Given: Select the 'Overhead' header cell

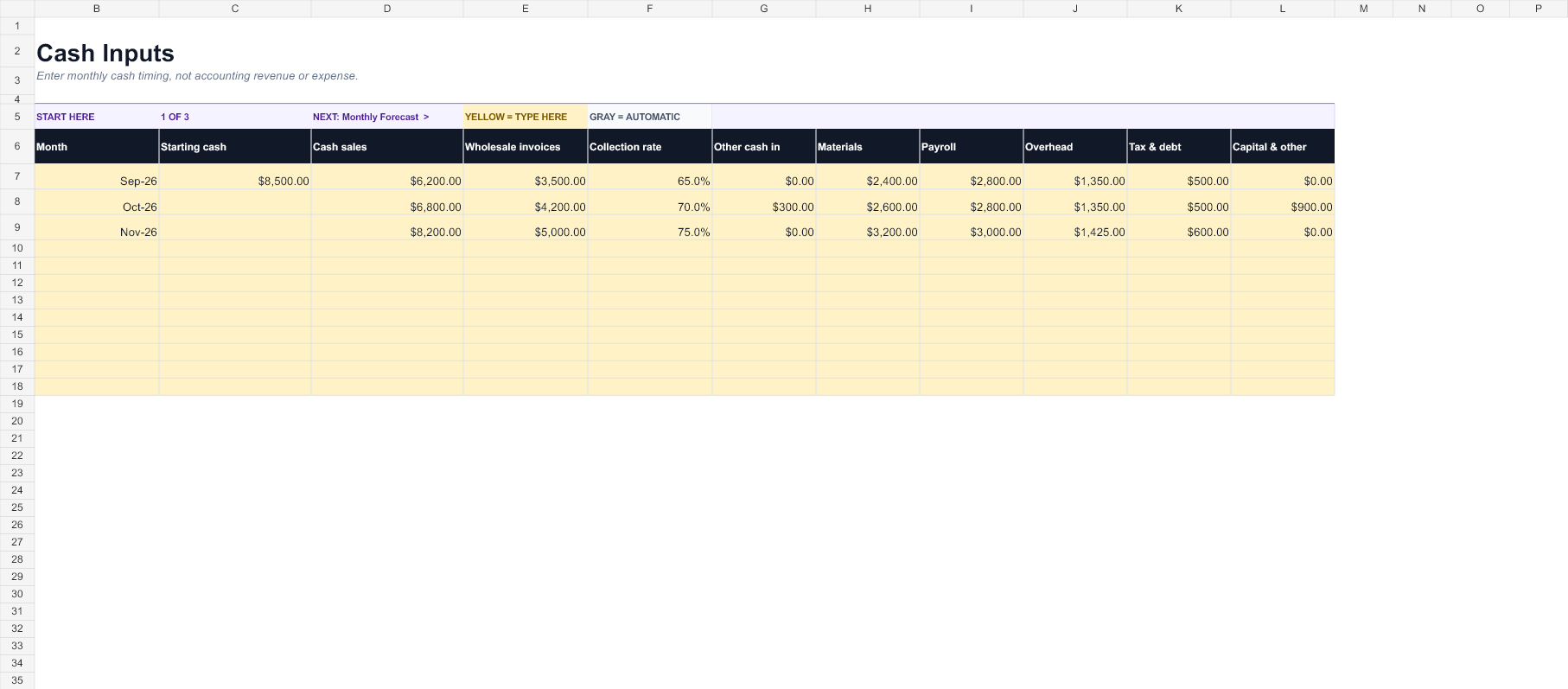Looking at the screenshot, I should pos(1075,147).
